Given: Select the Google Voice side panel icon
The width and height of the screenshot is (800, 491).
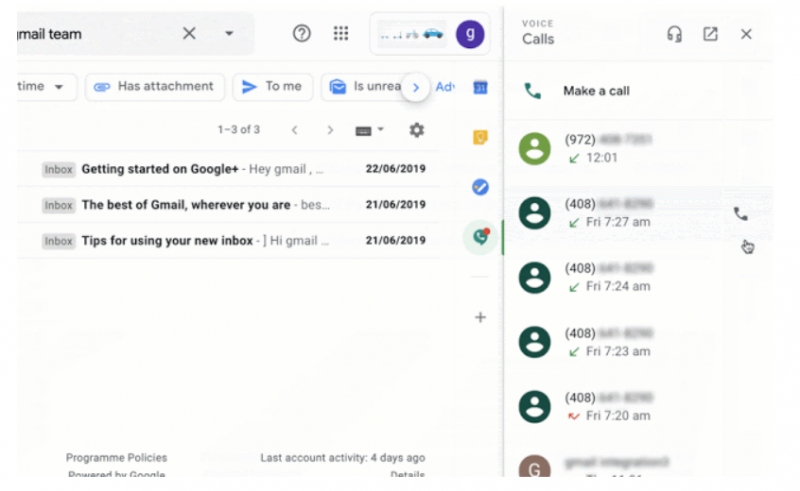Looking at the screenshot, I should [481, 237].
